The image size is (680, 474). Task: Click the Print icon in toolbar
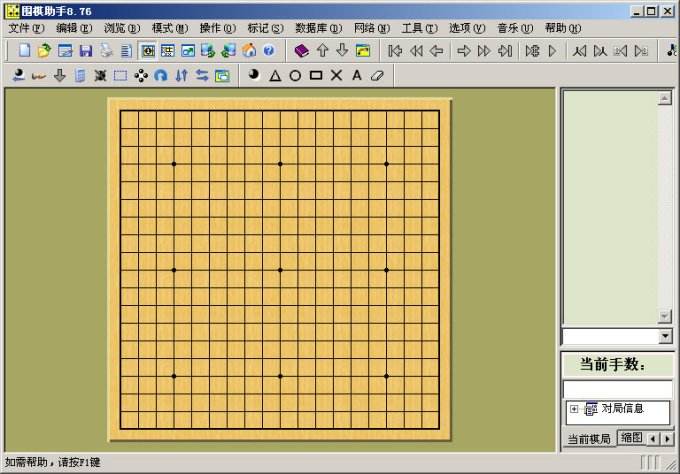click(x=106, y=50)
